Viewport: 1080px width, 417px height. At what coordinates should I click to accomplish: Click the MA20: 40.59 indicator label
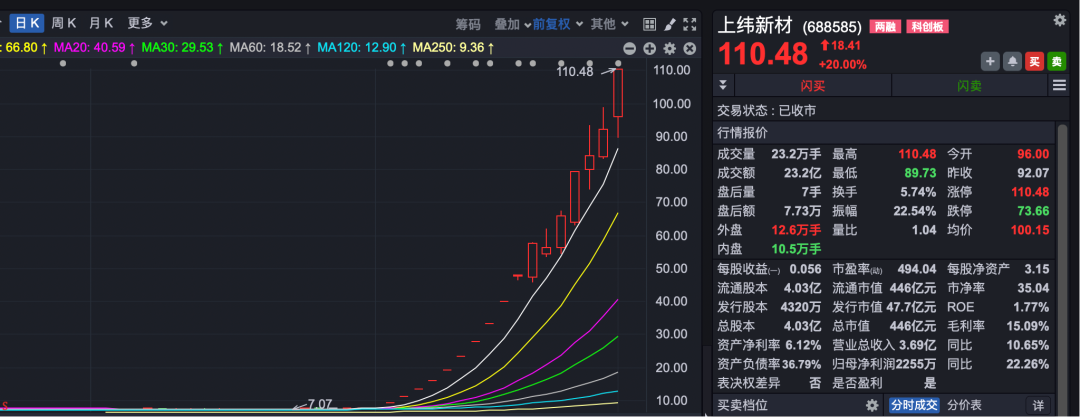click(x=95, y=48)
